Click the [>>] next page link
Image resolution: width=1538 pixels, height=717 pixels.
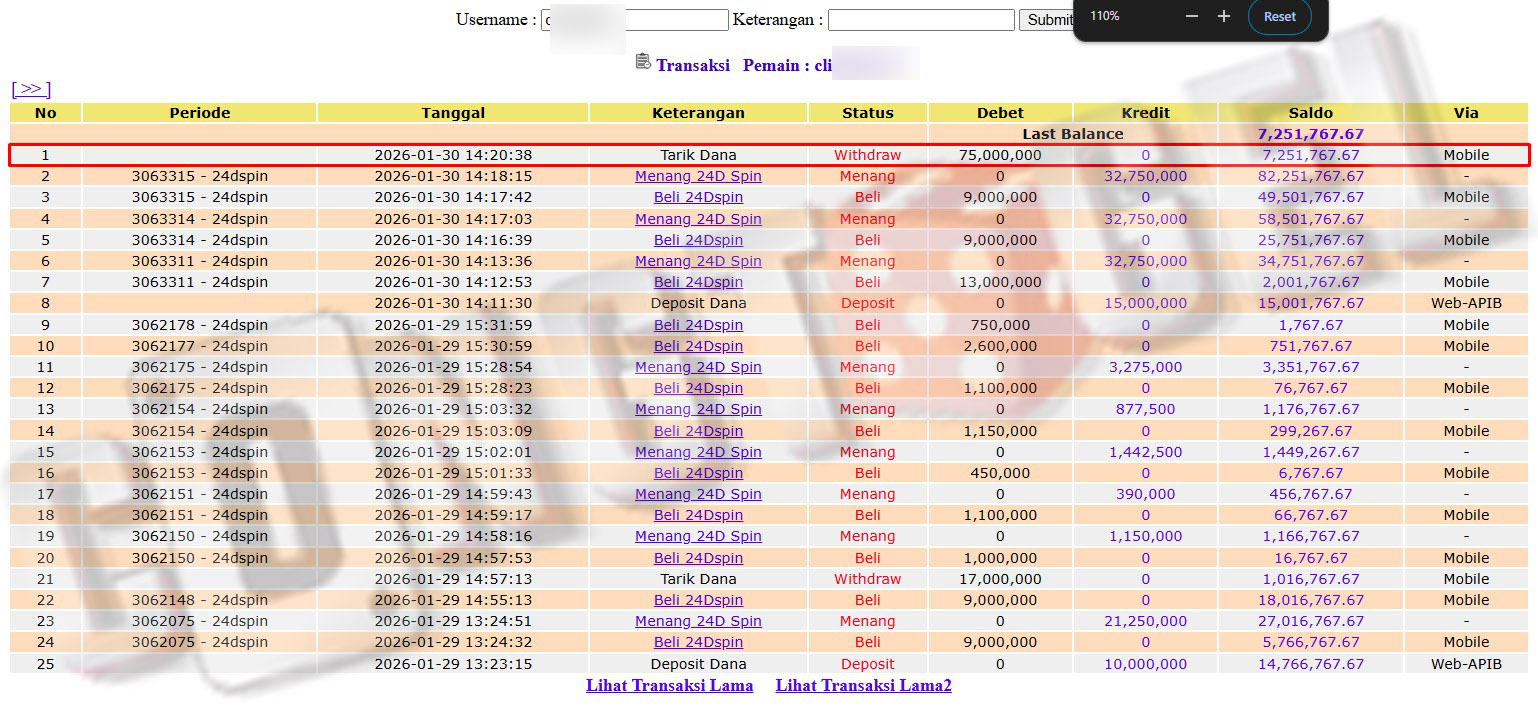(x=31, y=89)
